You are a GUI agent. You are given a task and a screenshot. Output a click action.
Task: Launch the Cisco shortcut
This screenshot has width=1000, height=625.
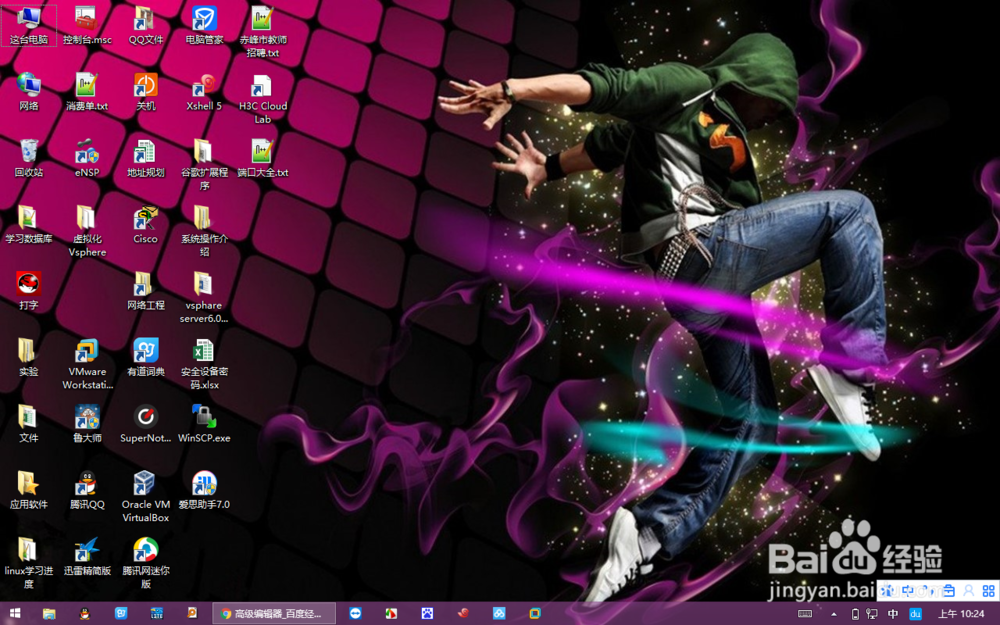tap(145, 224)
